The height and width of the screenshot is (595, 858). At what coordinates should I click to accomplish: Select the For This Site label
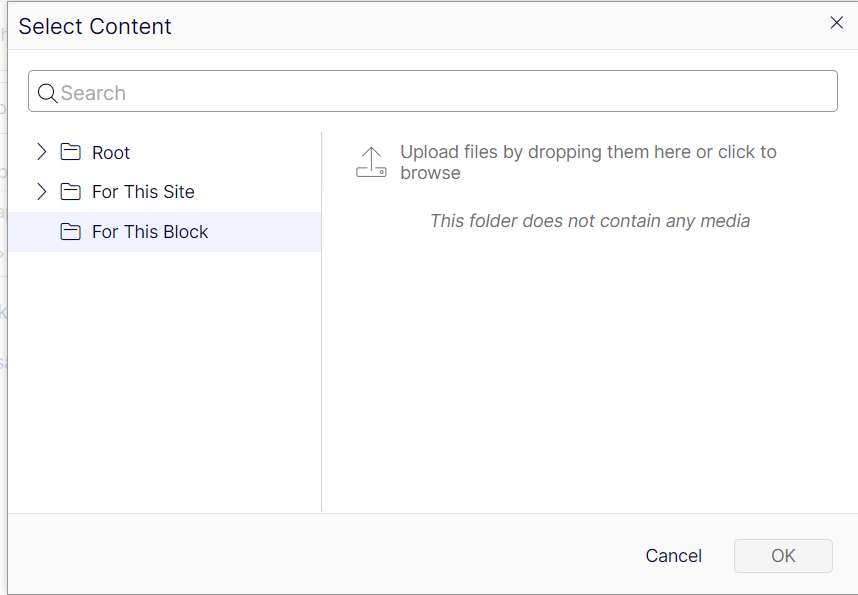[x=143, y=192]
